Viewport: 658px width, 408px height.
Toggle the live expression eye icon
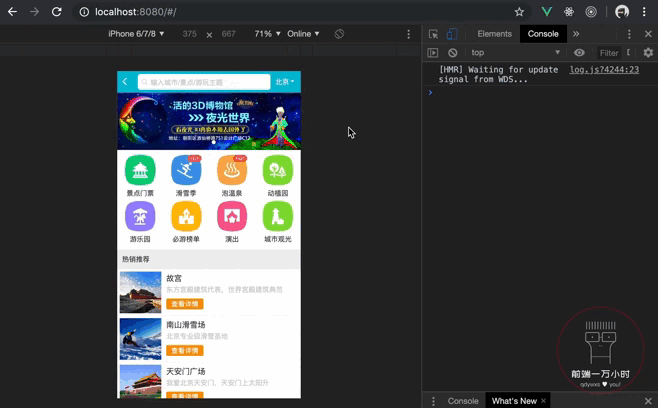(x=579, y=52)
